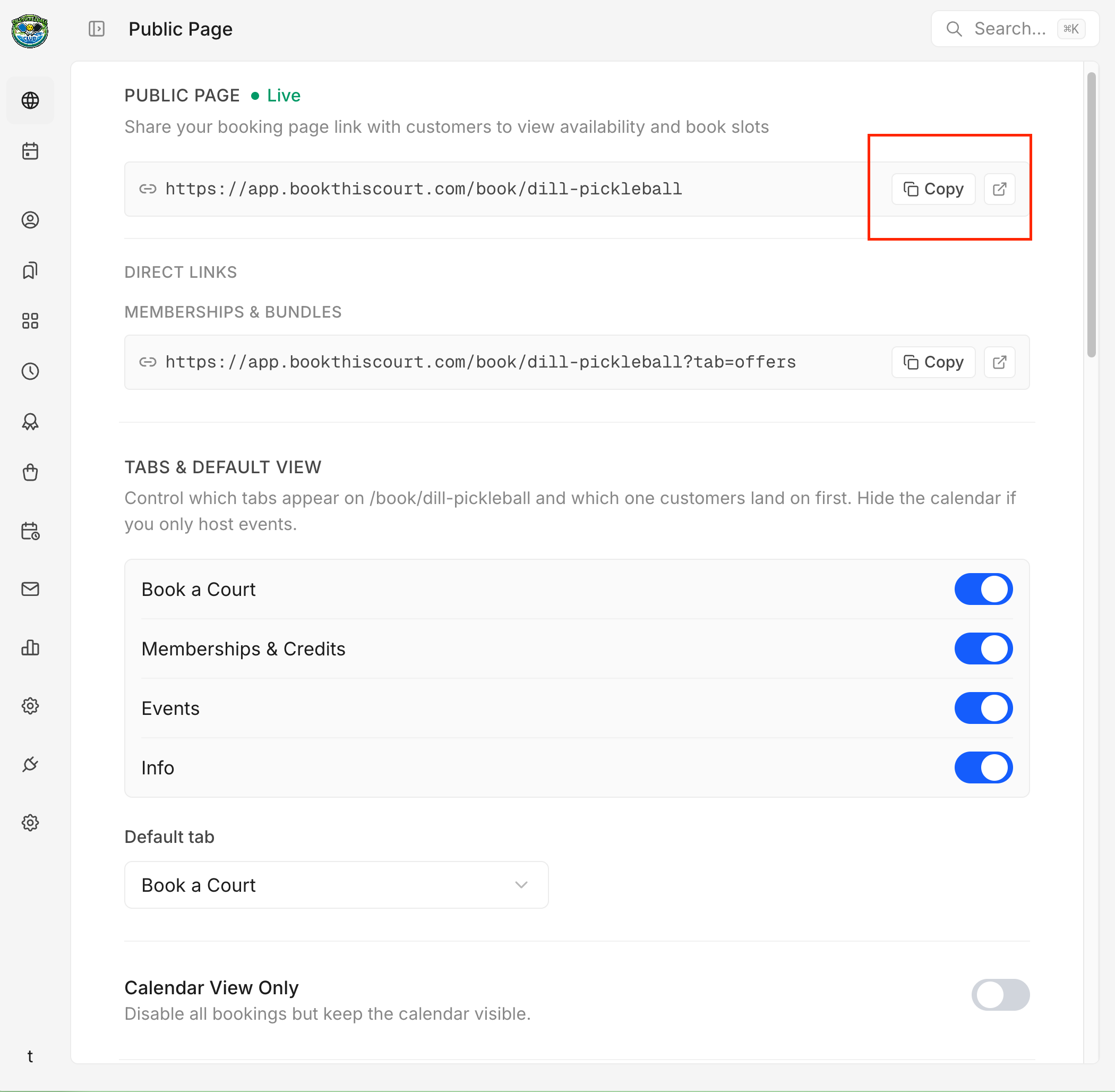Click the DIRECT LINKS heading
Viewport: 1115px width, 1092px height.
pos(181,272)
